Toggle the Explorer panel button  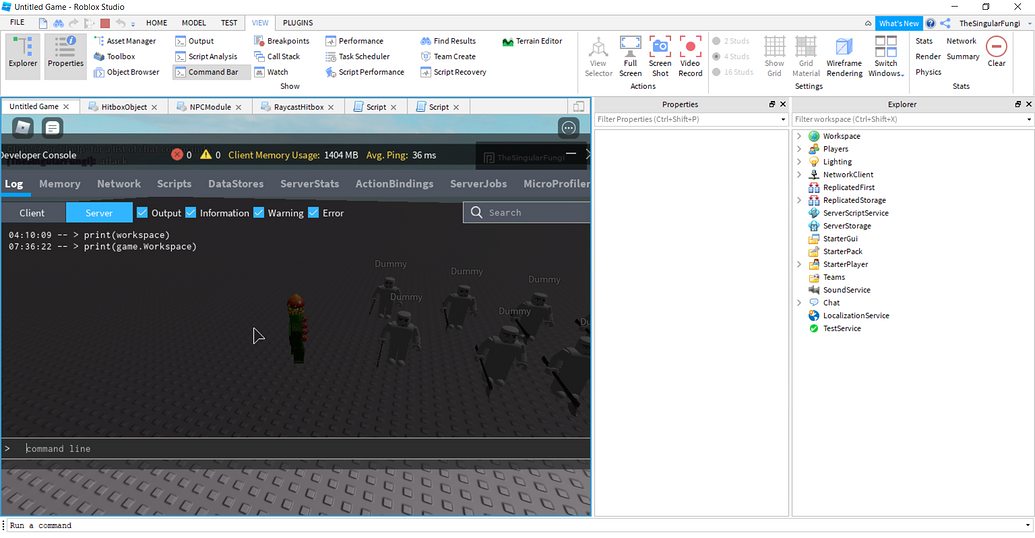point(23,56)
